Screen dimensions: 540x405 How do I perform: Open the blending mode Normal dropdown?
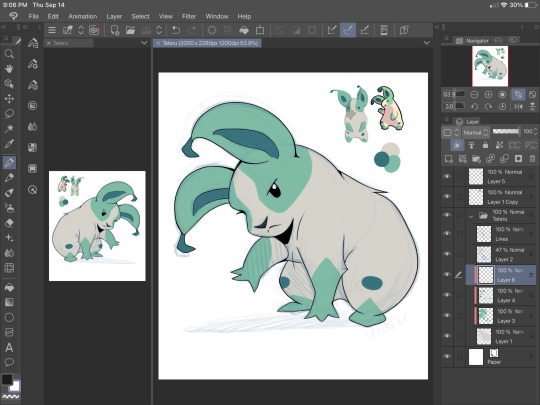(476, 132)
